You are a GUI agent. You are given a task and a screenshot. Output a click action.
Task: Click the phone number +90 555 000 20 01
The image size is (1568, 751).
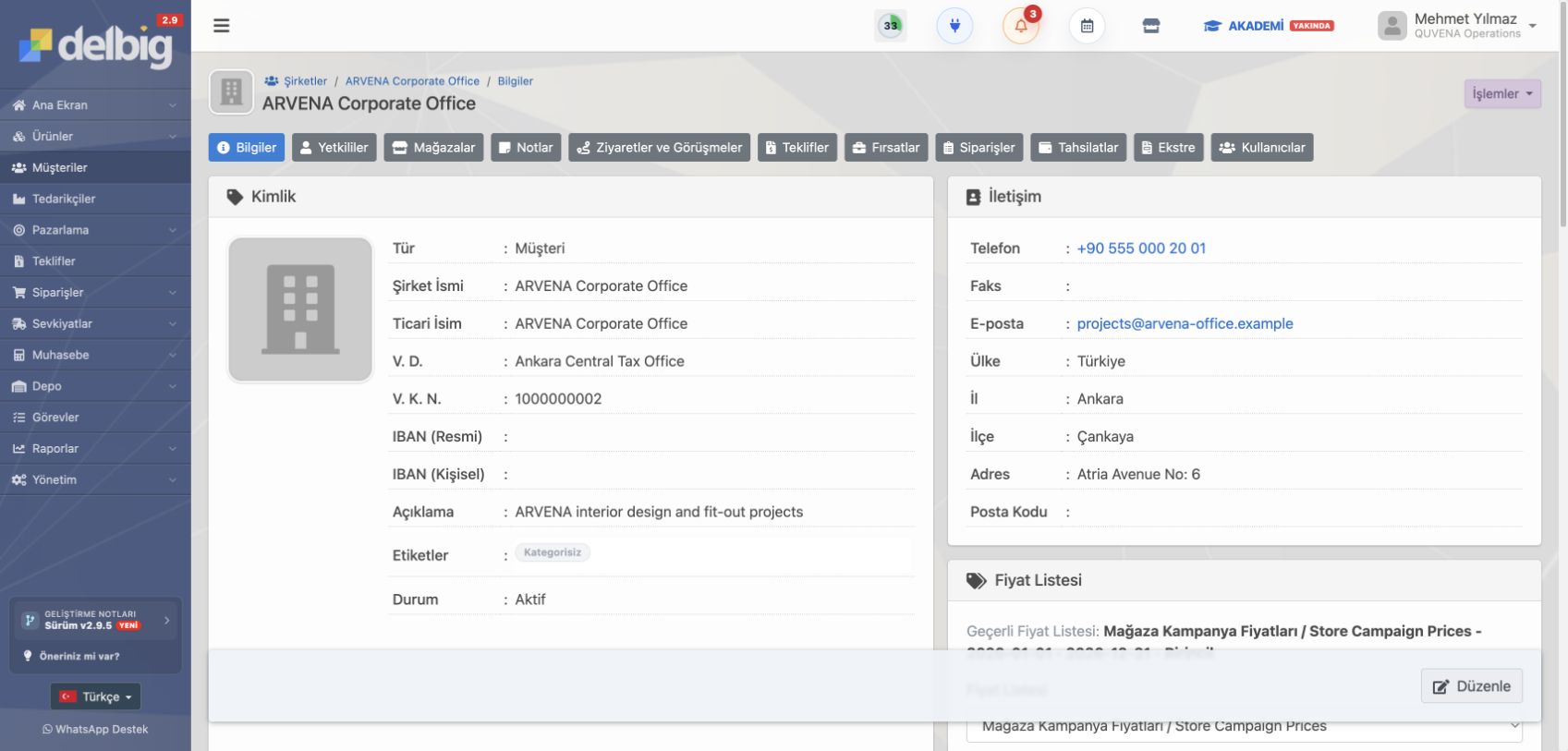point(1141,248)
